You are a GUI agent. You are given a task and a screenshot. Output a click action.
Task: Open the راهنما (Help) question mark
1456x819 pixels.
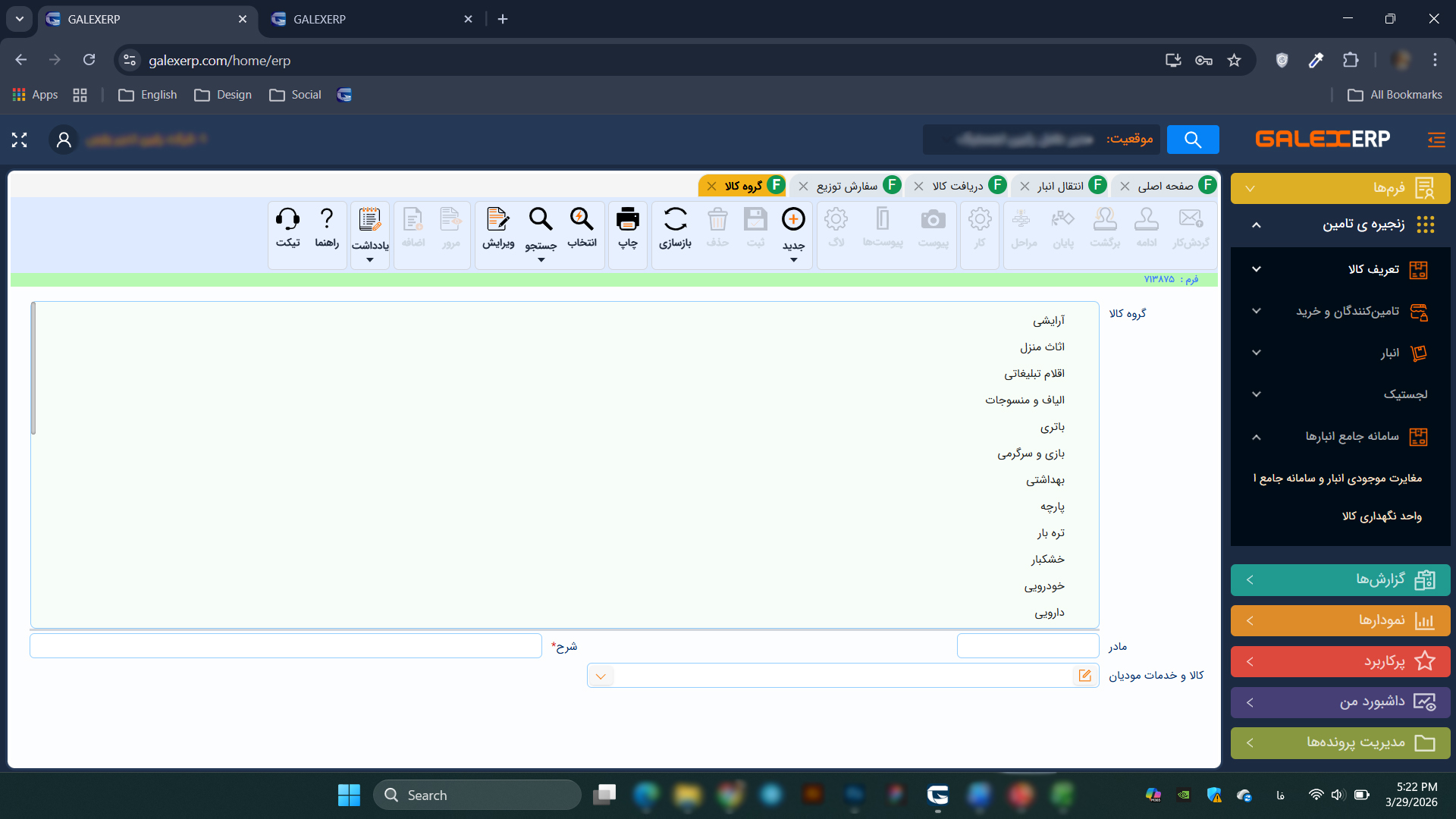327,220
